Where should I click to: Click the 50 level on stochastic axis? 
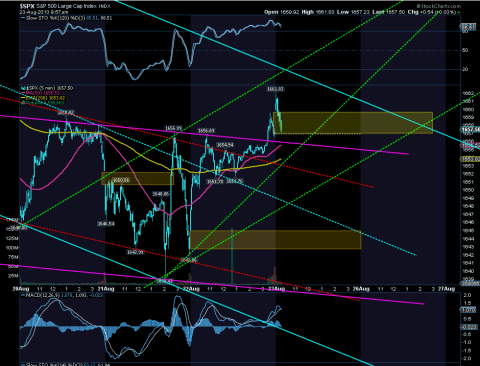click(465, 50)
